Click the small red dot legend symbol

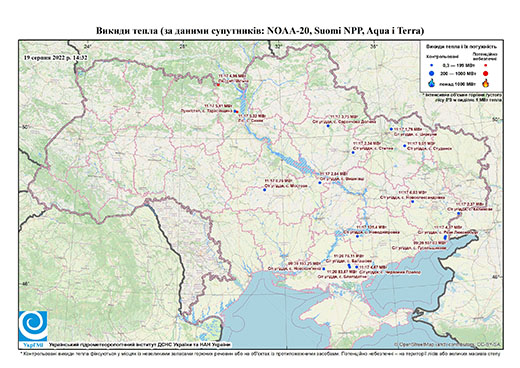486,65
